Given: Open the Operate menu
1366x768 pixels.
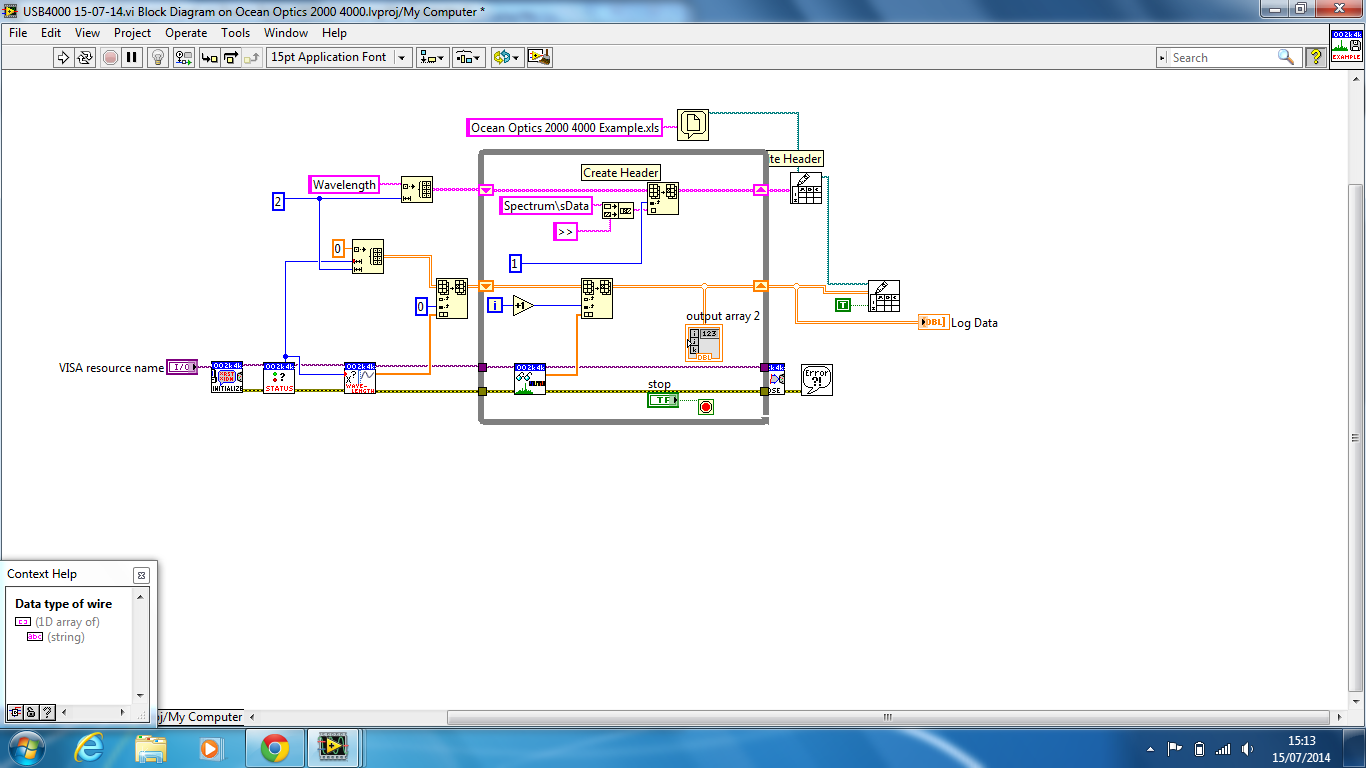Looking at the screenshot, I should pyautogui.click(x=186, y=33).
